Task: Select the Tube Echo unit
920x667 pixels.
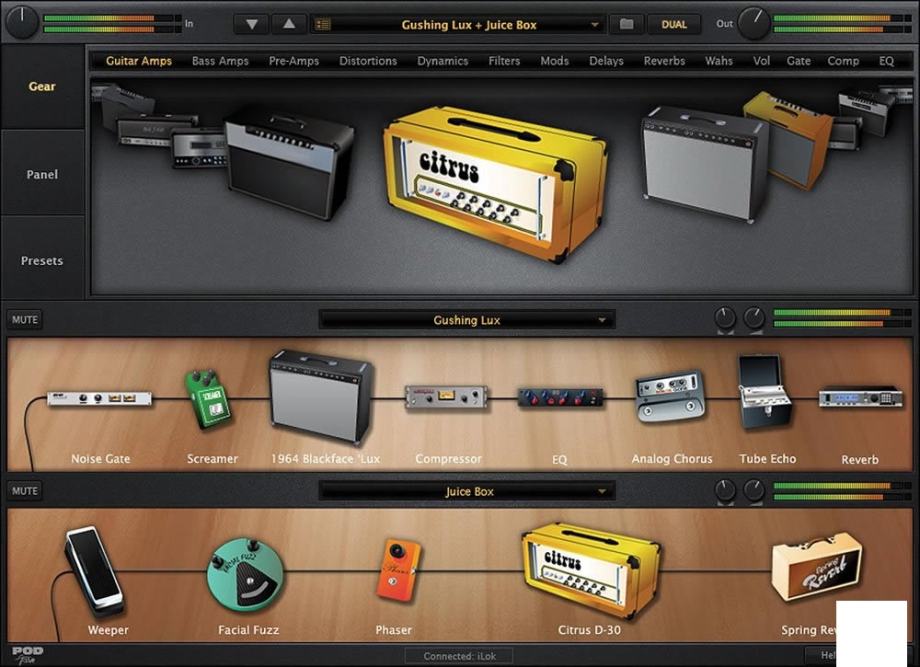Action: tap(765, 391)
